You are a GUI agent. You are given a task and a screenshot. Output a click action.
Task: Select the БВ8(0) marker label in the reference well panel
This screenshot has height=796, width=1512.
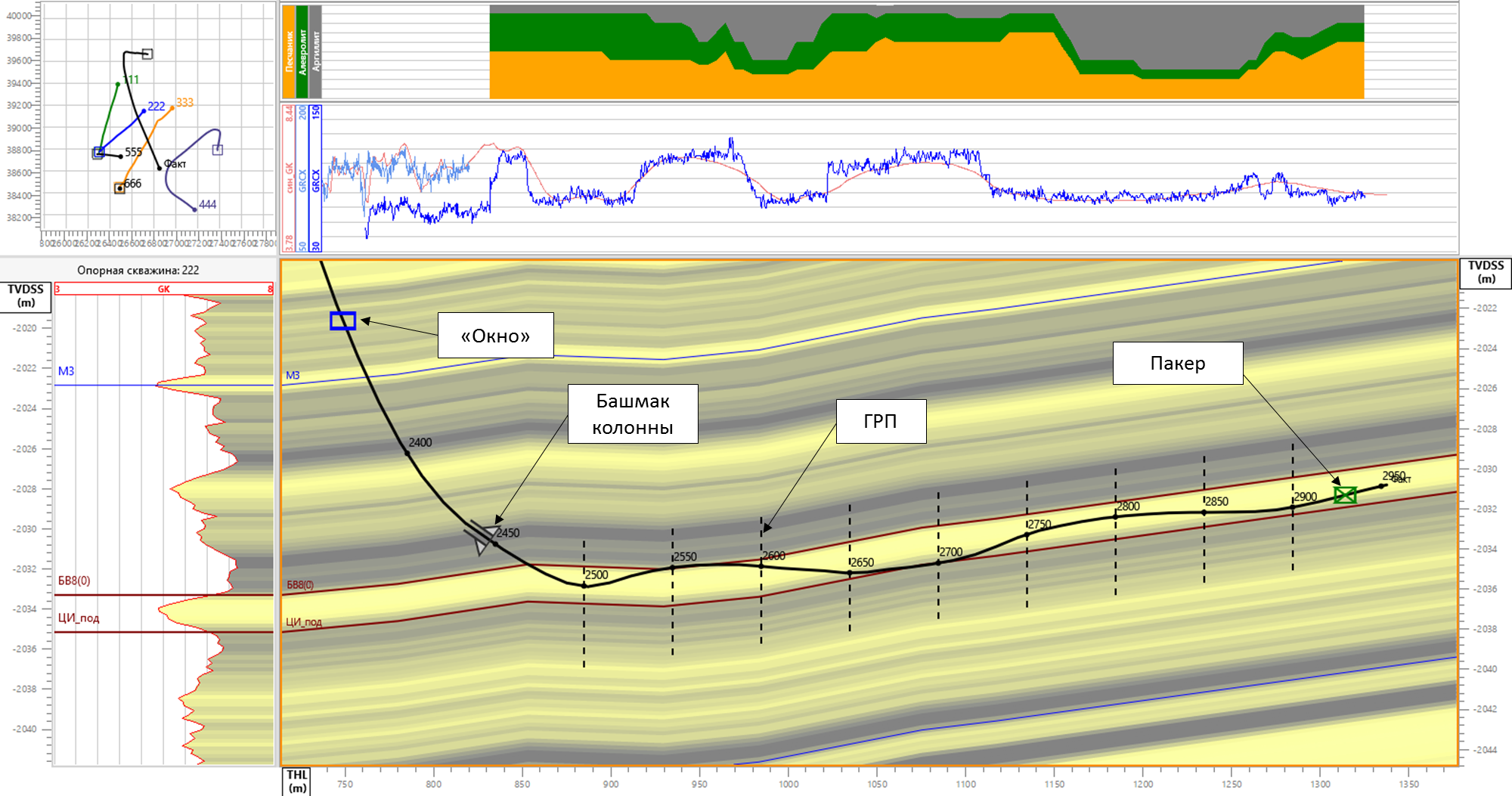pyautogui.click(x=74, y=581)
